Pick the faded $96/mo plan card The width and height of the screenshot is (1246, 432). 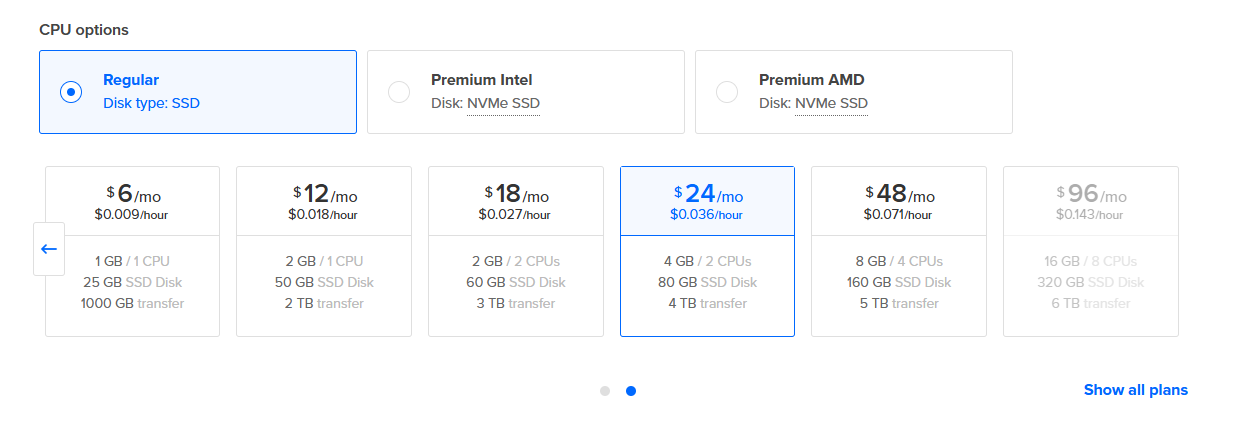pos(1091,251)
